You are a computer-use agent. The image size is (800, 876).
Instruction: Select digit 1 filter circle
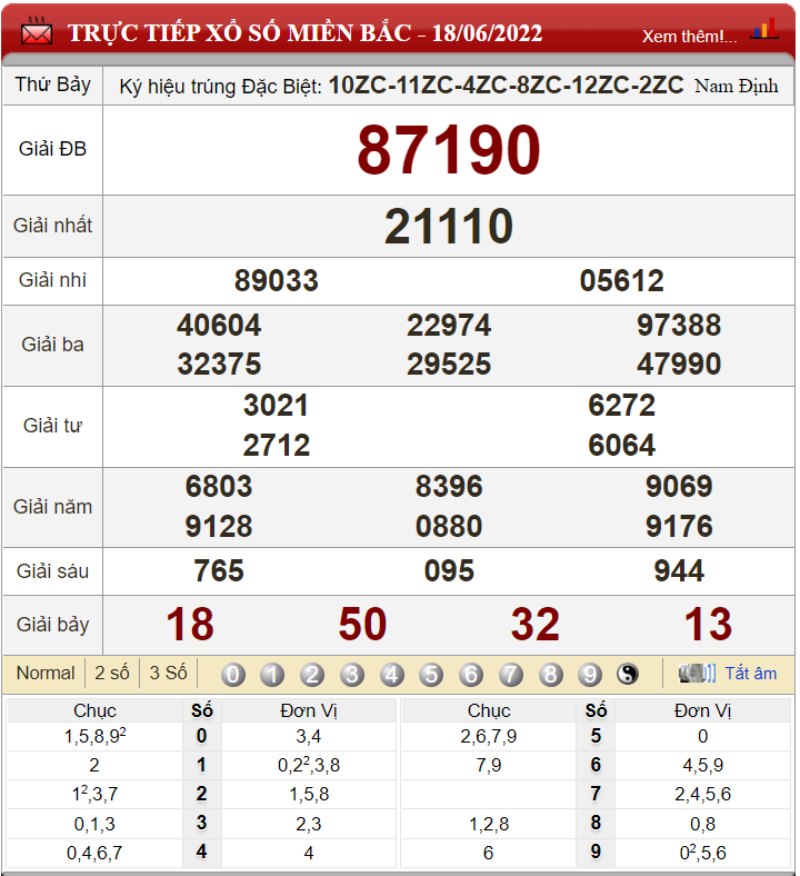click(x=272, y=674)
